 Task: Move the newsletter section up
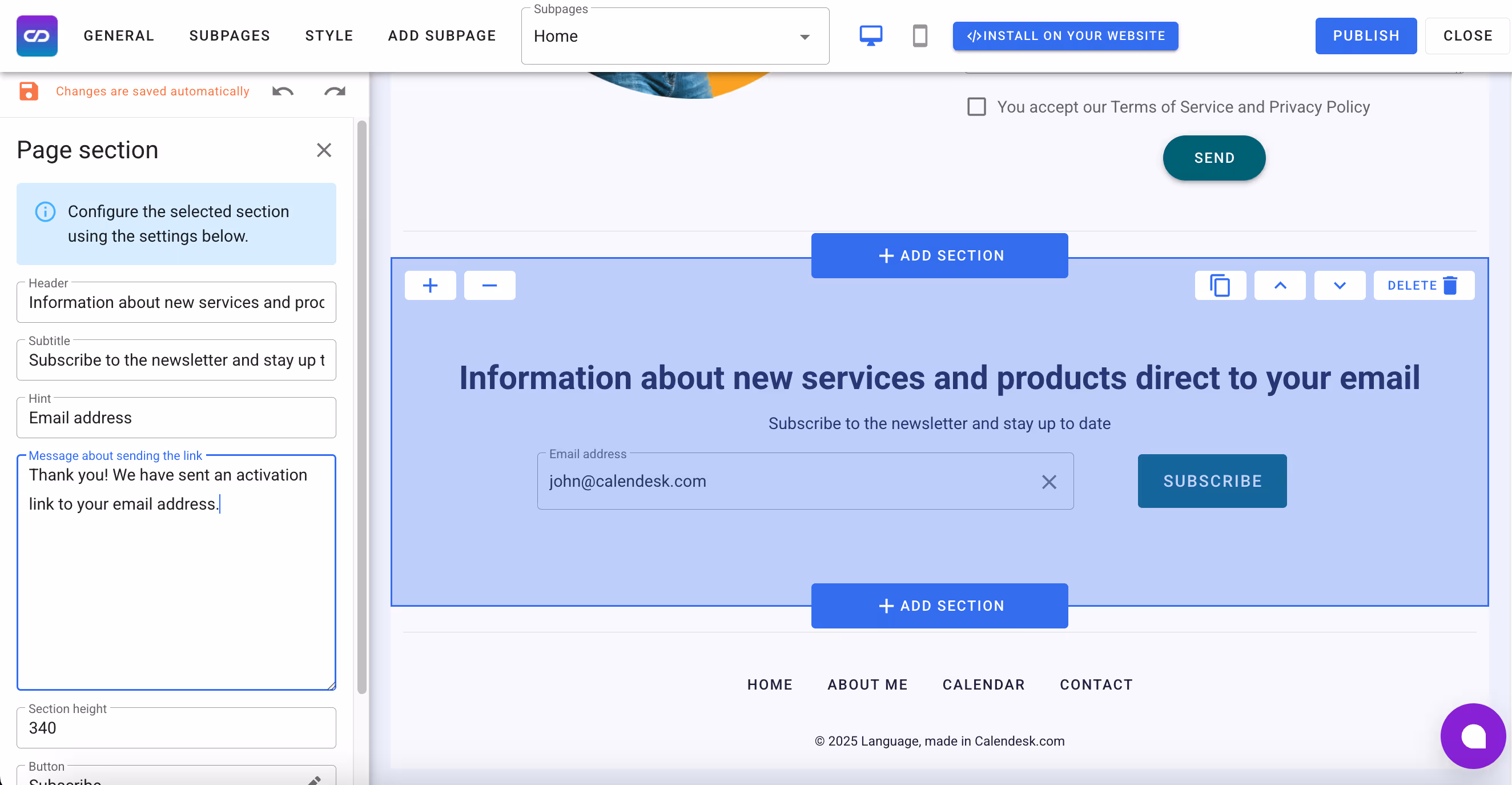(1280, 285)
